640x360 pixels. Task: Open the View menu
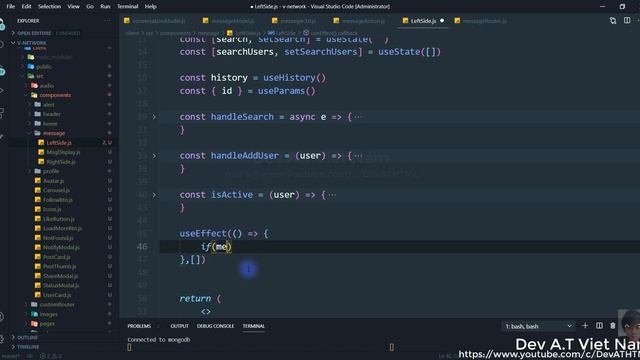[x=73, y=7]
